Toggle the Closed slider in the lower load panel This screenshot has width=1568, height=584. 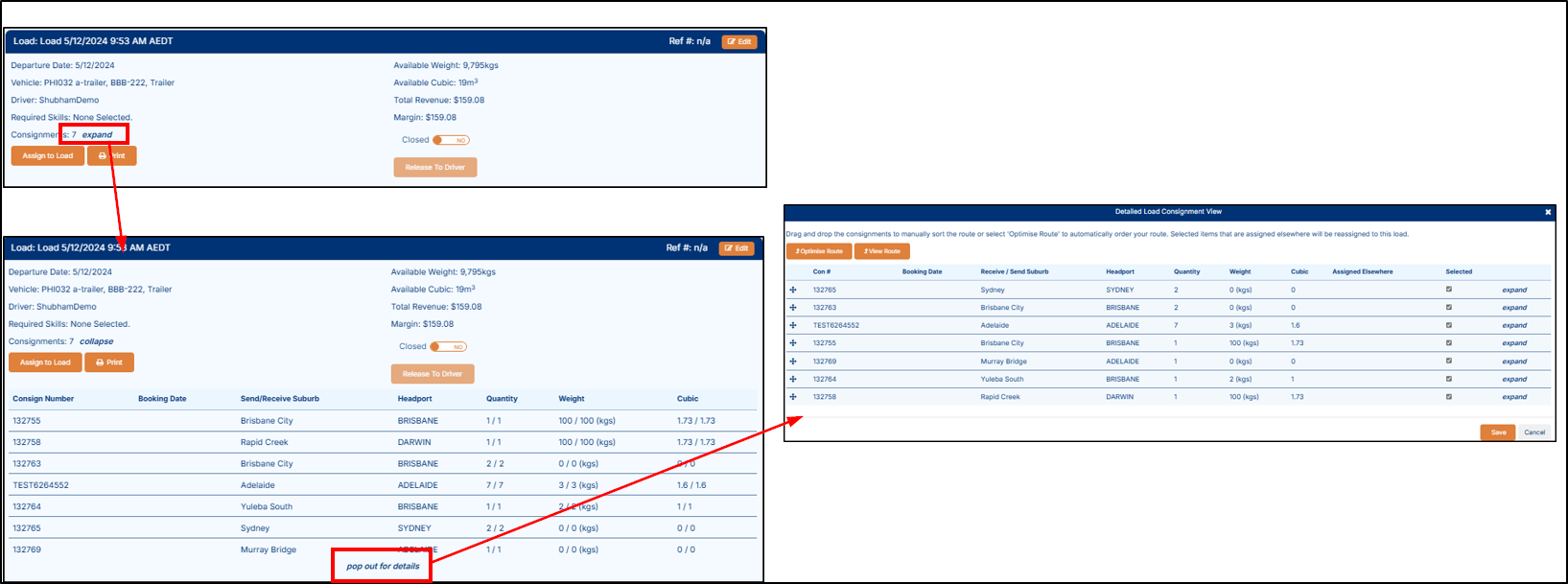448,347
